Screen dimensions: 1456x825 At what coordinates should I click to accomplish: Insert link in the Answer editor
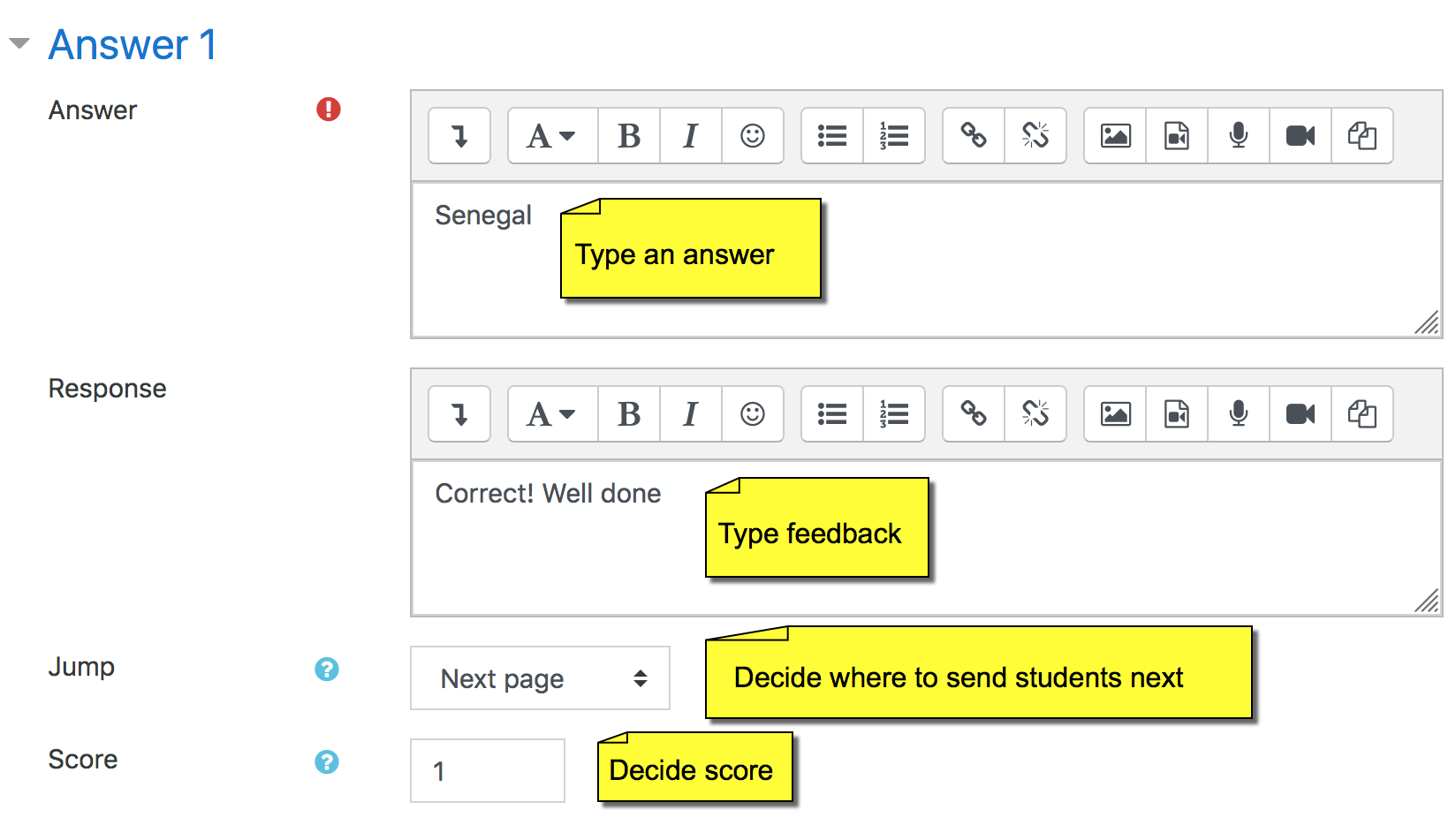tap(974, 136)
